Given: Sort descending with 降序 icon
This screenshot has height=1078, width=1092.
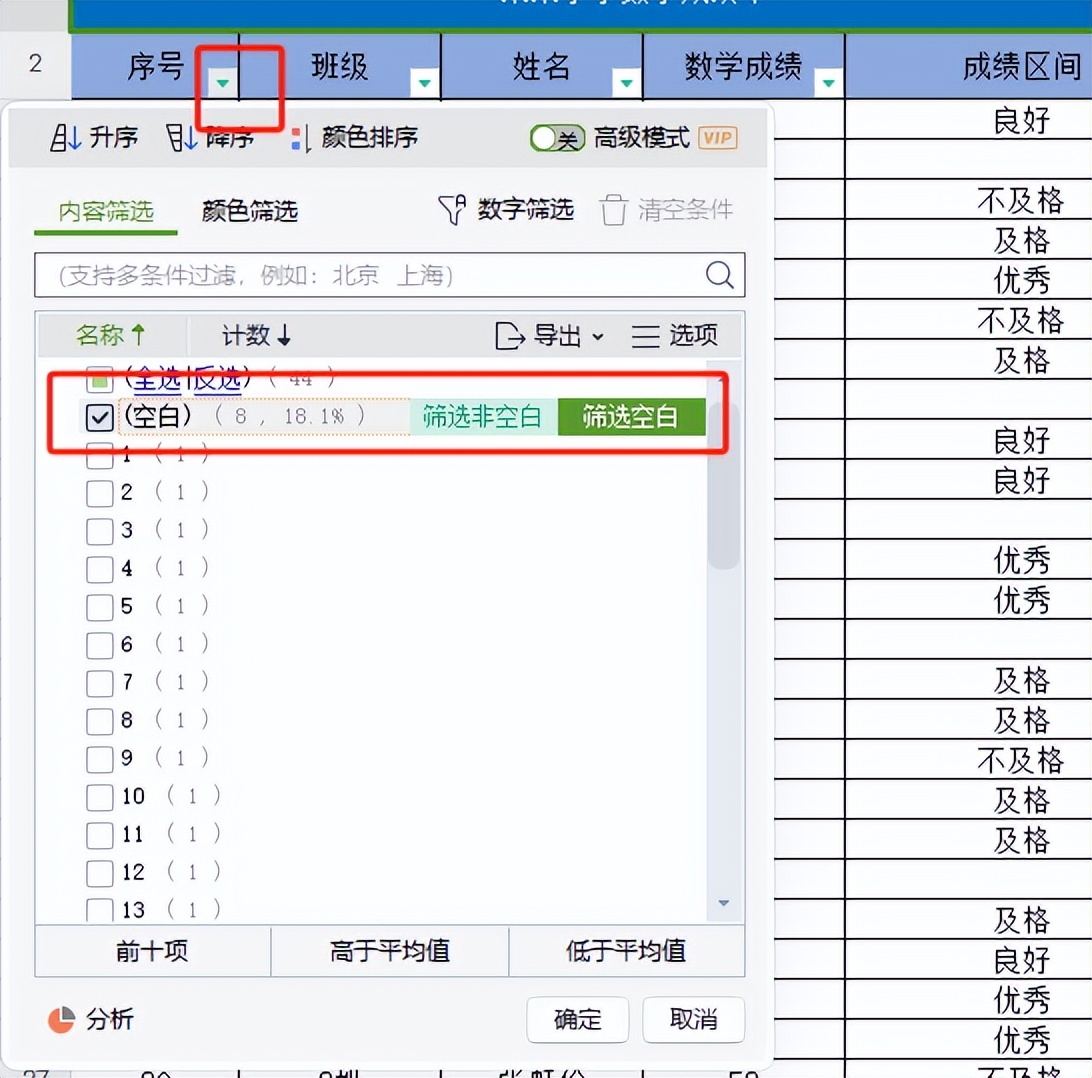Looking at the screenshot, I should coord(182,137).
